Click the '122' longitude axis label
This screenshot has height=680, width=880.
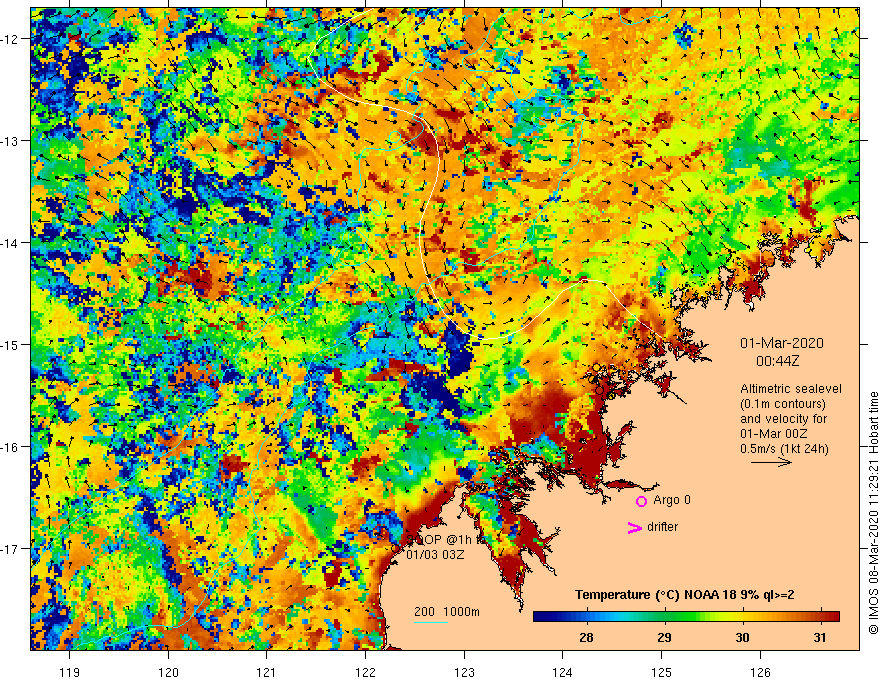(365, 672)
